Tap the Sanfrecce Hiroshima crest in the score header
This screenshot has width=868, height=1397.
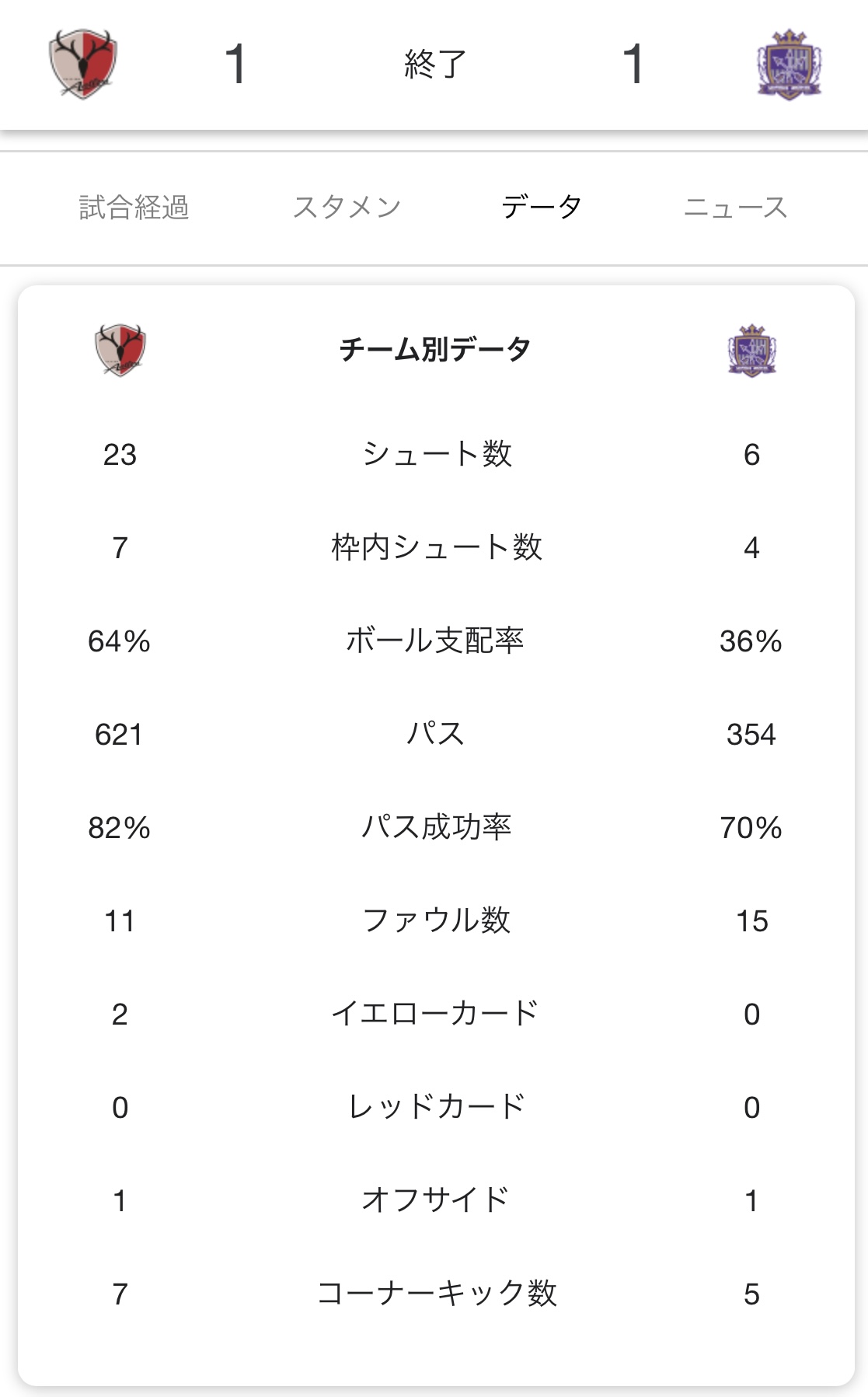pyautogui.click(x=789, y=64)
